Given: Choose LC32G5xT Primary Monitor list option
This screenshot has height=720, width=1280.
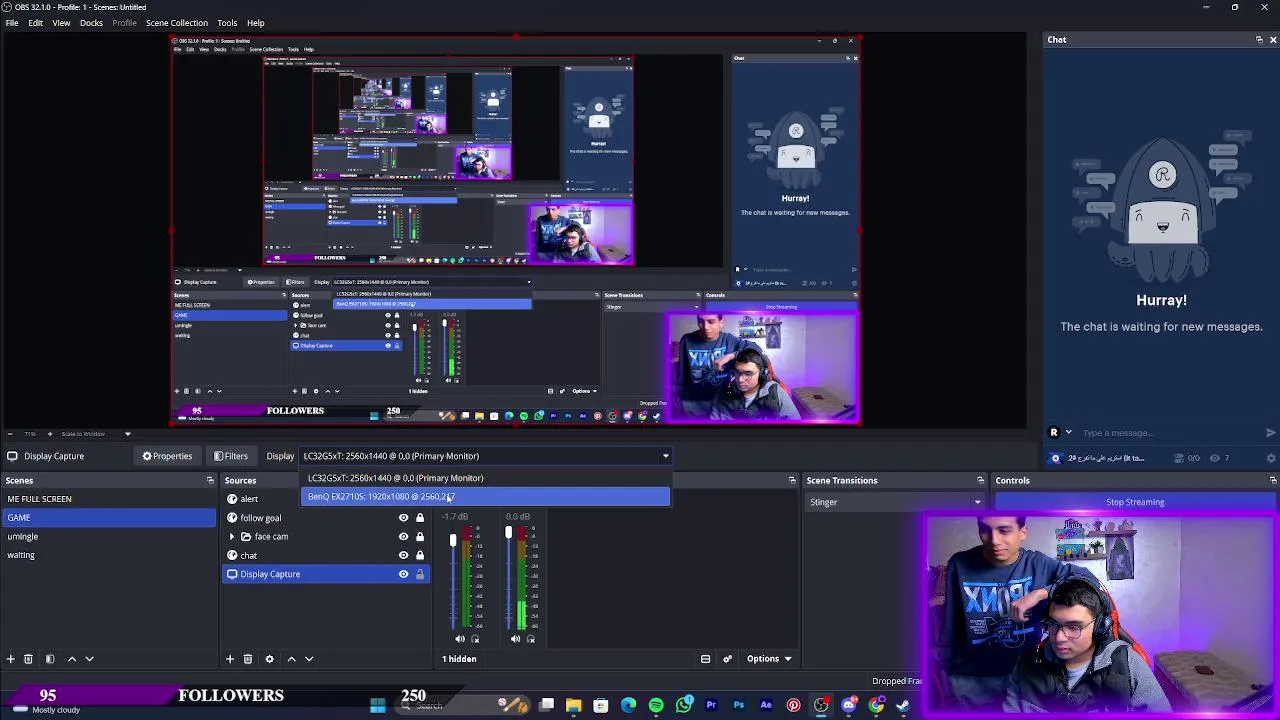Looking at the screenshot, I should 486,478.
